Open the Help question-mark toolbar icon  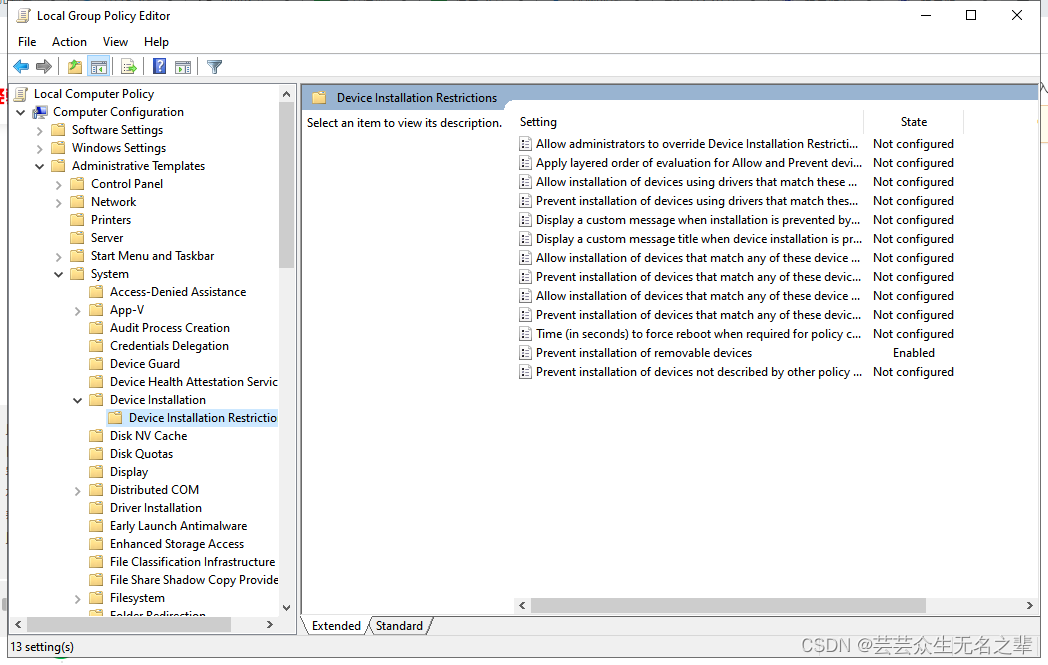point(160,66)
